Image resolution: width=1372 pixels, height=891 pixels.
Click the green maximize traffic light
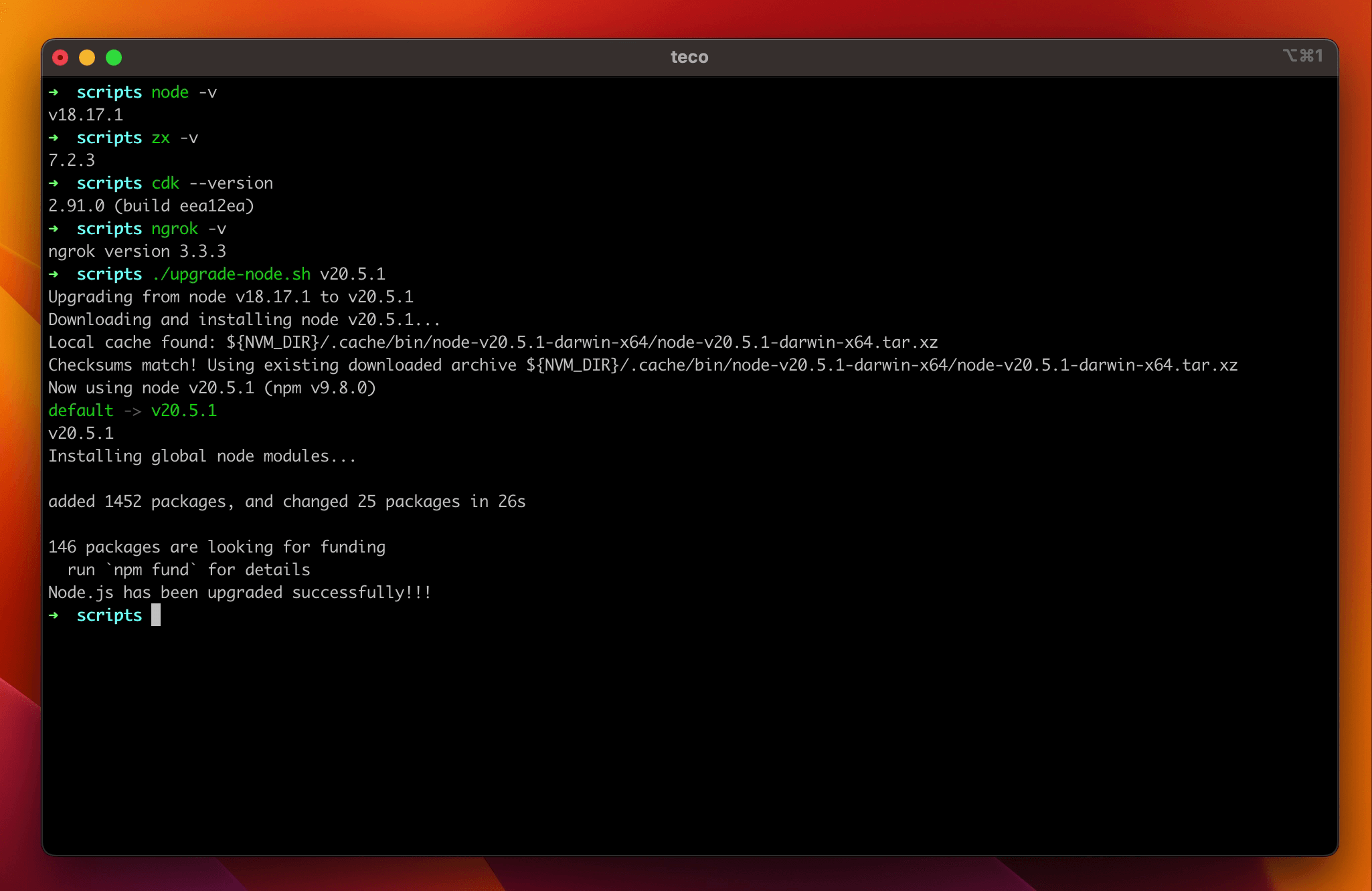114,57
